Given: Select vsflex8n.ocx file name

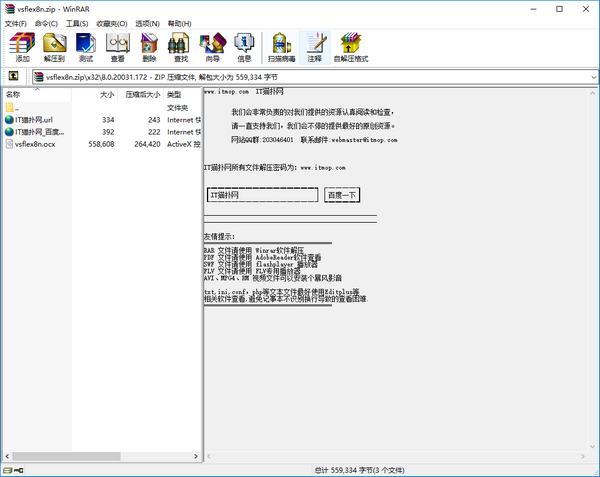Looking at the screenshot, I should click(x=35, y=144).
